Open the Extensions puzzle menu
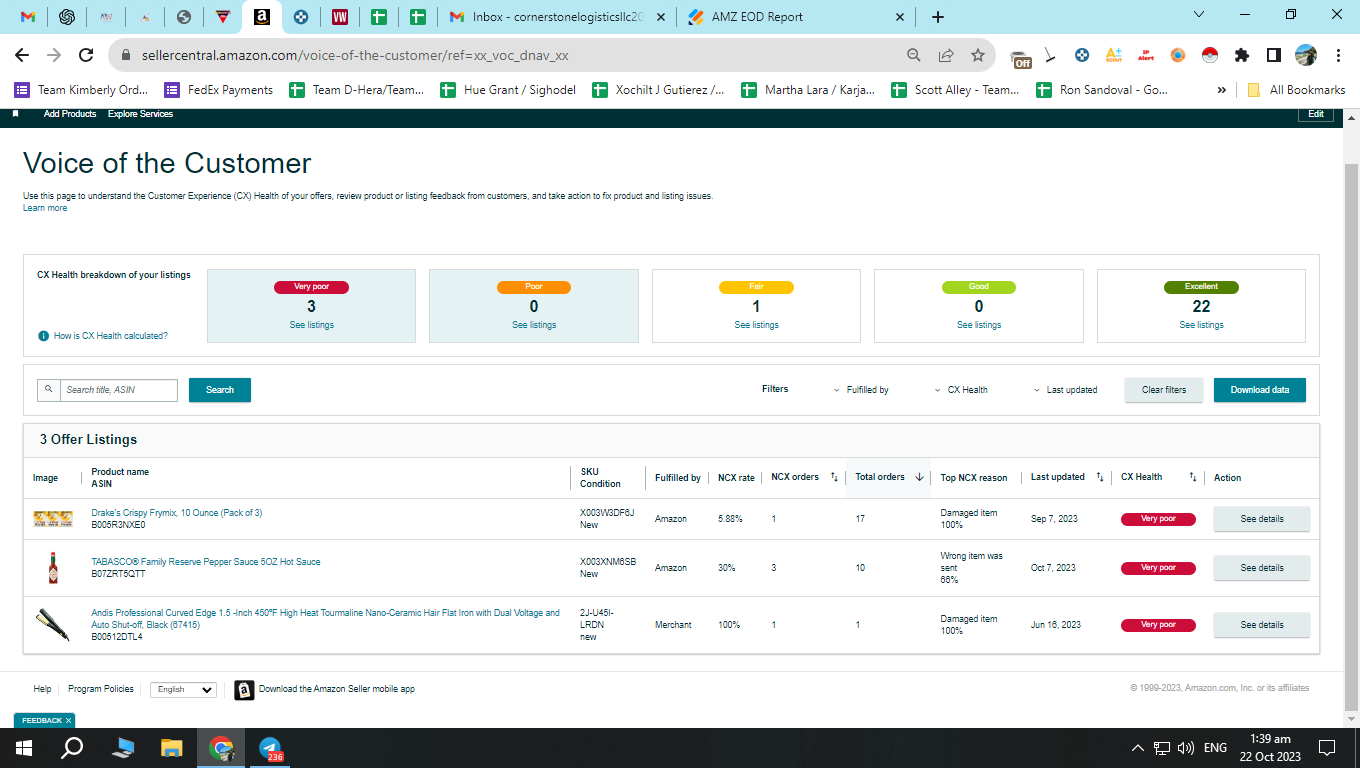 pos(1242,55)
